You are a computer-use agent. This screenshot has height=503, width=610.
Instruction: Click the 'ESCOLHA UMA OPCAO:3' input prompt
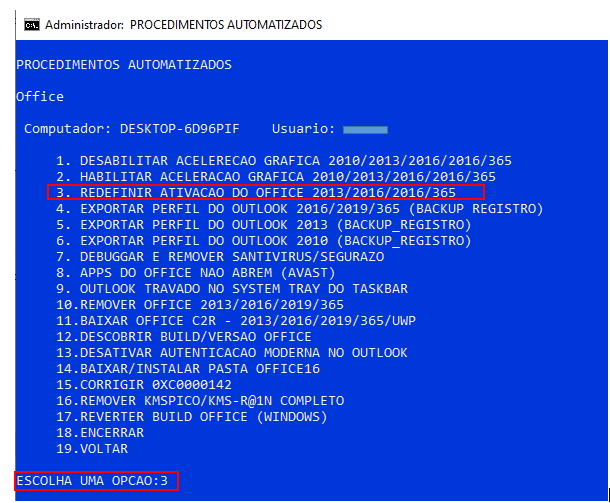pyautogui.click(x=92, y=481)
